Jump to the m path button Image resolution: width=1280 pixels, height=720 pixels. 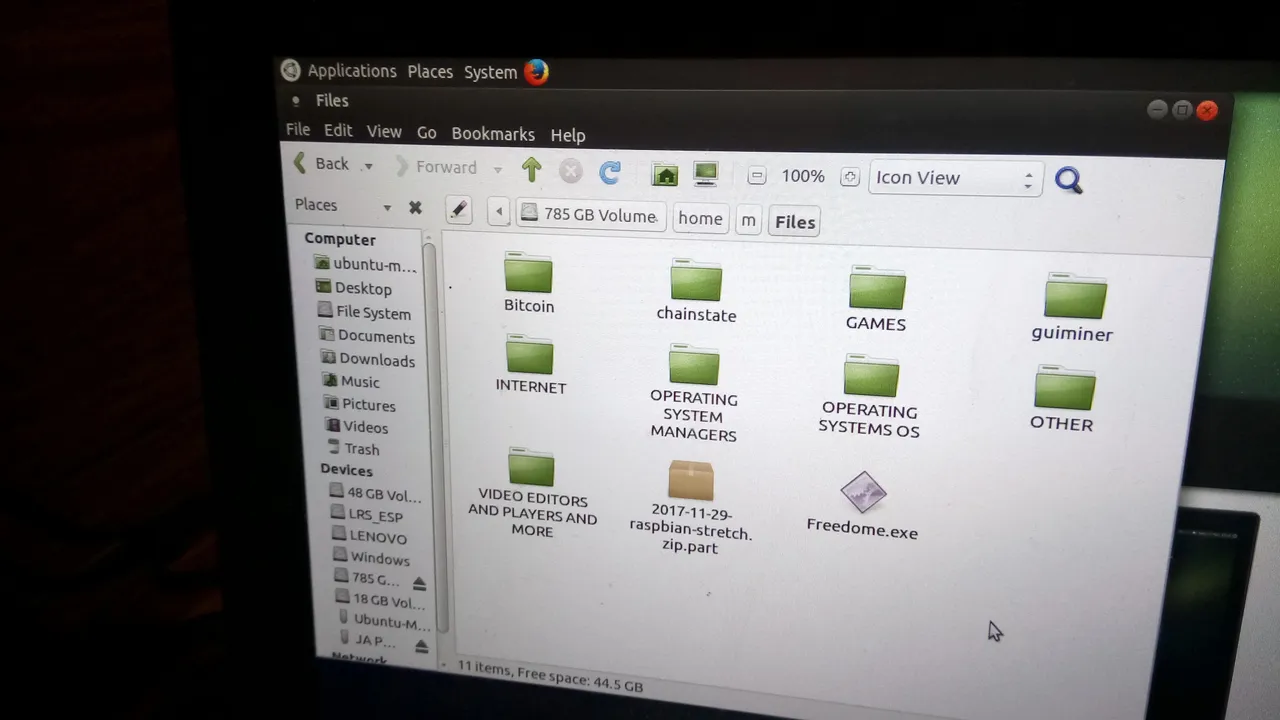tap(748, 220)
